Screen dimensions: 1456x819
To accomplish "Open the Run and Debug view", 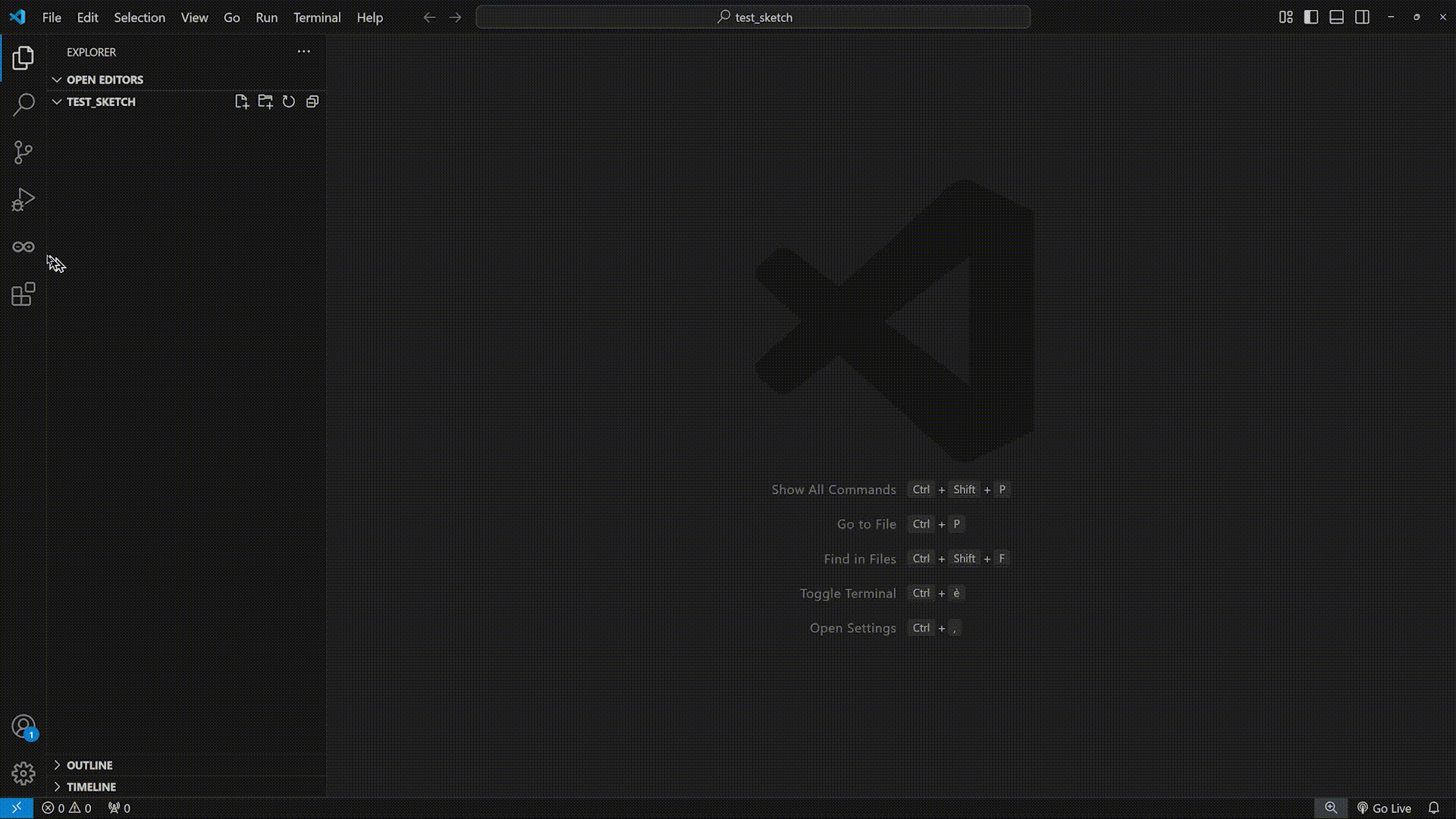I will [23, 200].
